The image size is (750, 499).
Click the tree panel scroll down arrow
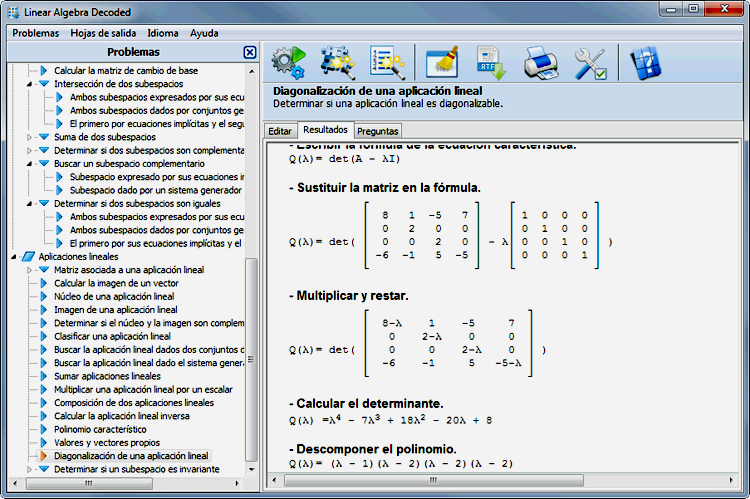coord(252,469)
